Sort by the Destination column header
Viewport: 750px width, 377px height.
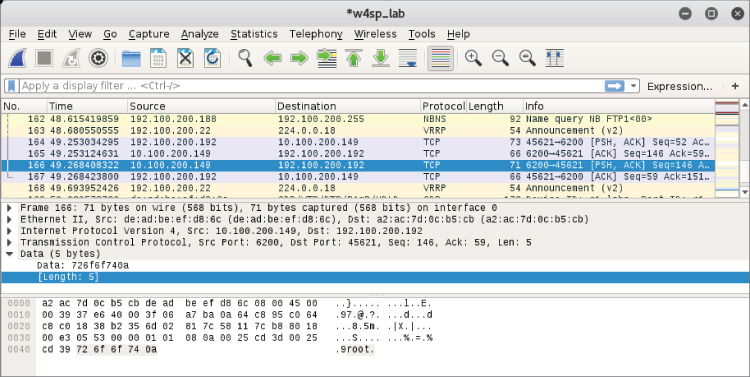point(348,106)
